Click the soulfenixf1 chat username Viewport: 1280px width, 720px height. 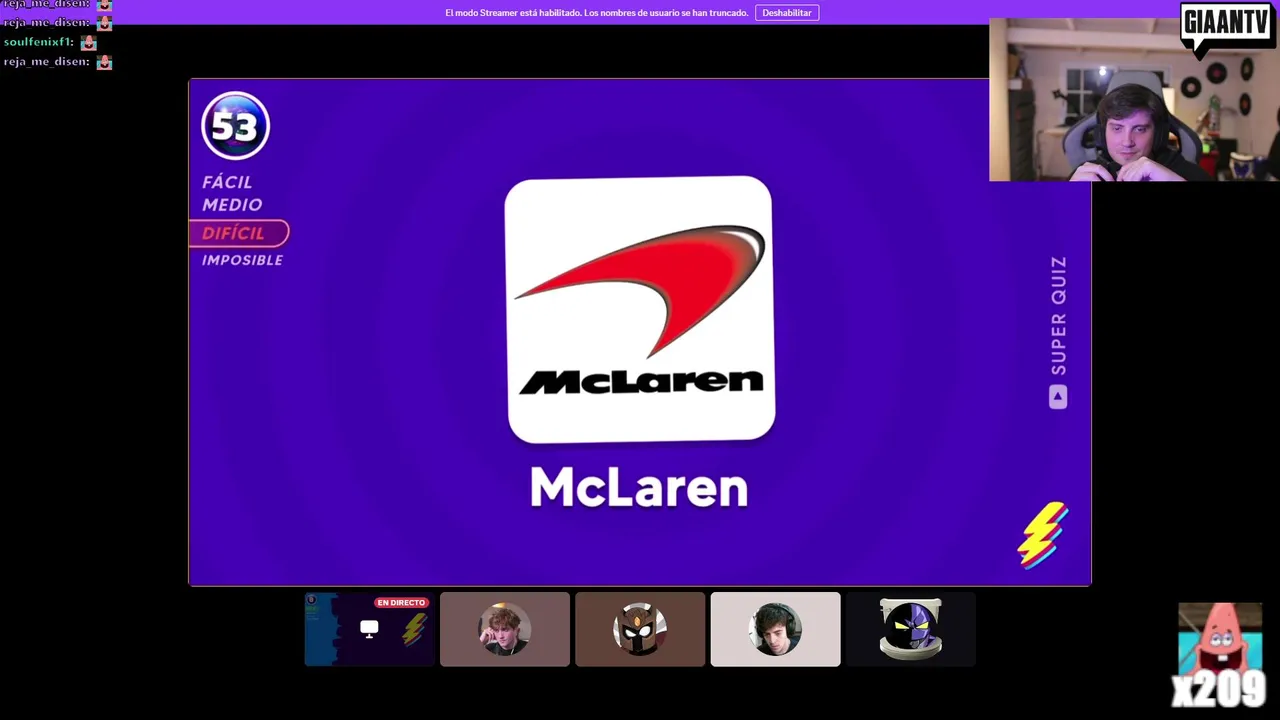(38, 42)
